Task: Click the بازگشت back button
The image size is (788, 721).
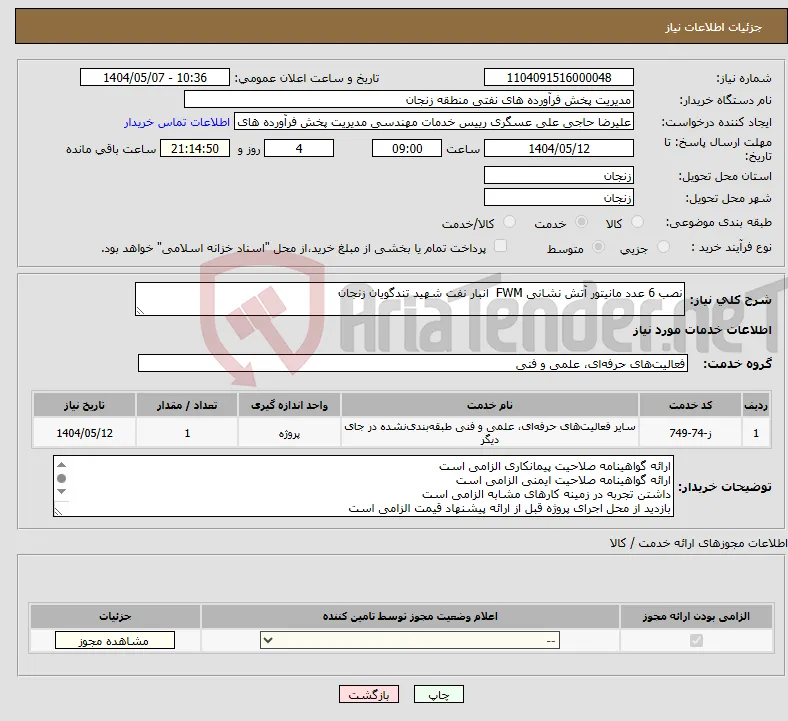Action: 369,694
